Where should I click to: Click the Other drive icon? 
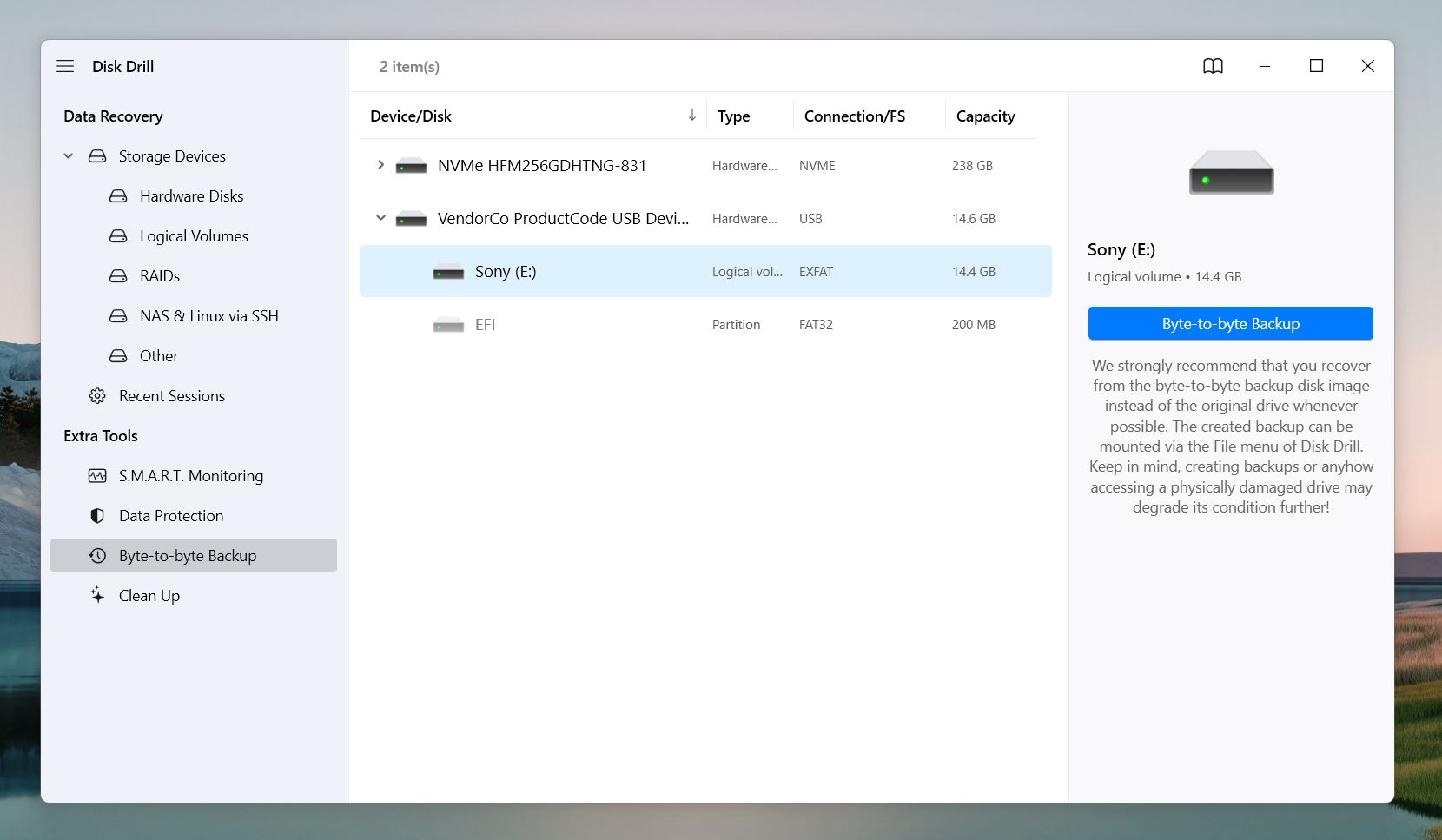[118, 356]
